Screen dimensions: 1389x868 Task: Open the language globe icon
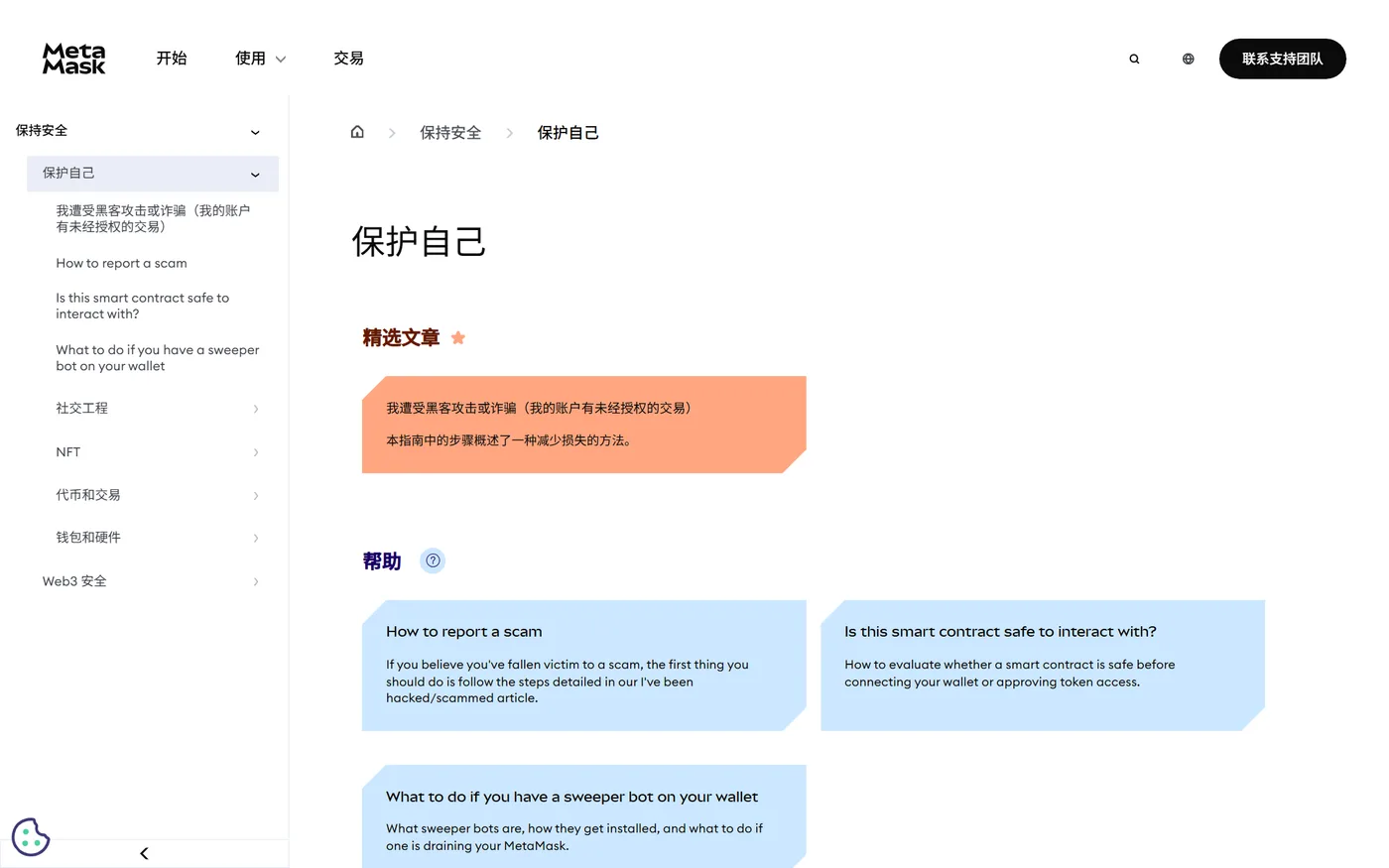click(1188, 59)
